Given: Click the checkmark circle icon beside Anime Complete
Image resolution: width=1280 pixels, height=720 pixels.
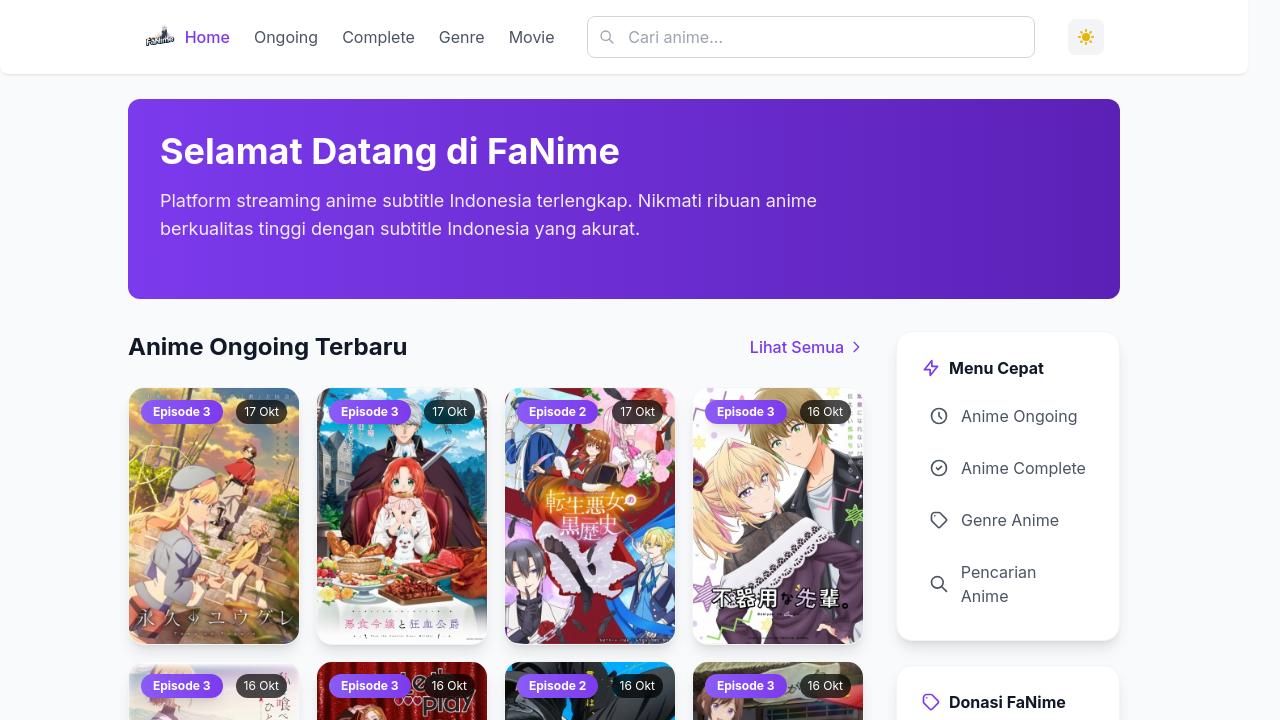Looking at the screenshot, I should click(938, 468).
